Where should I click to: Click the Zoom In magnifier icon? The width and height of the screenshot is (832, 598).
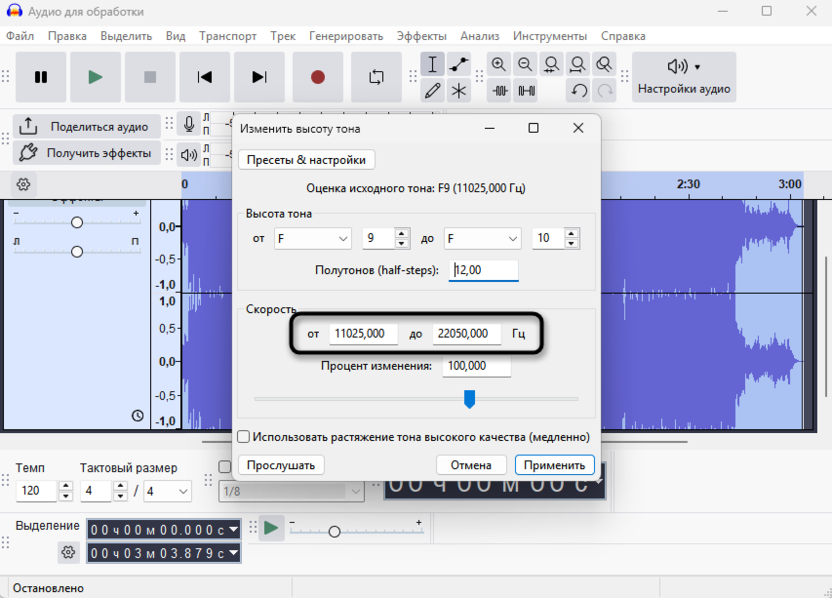click(499, 65)
